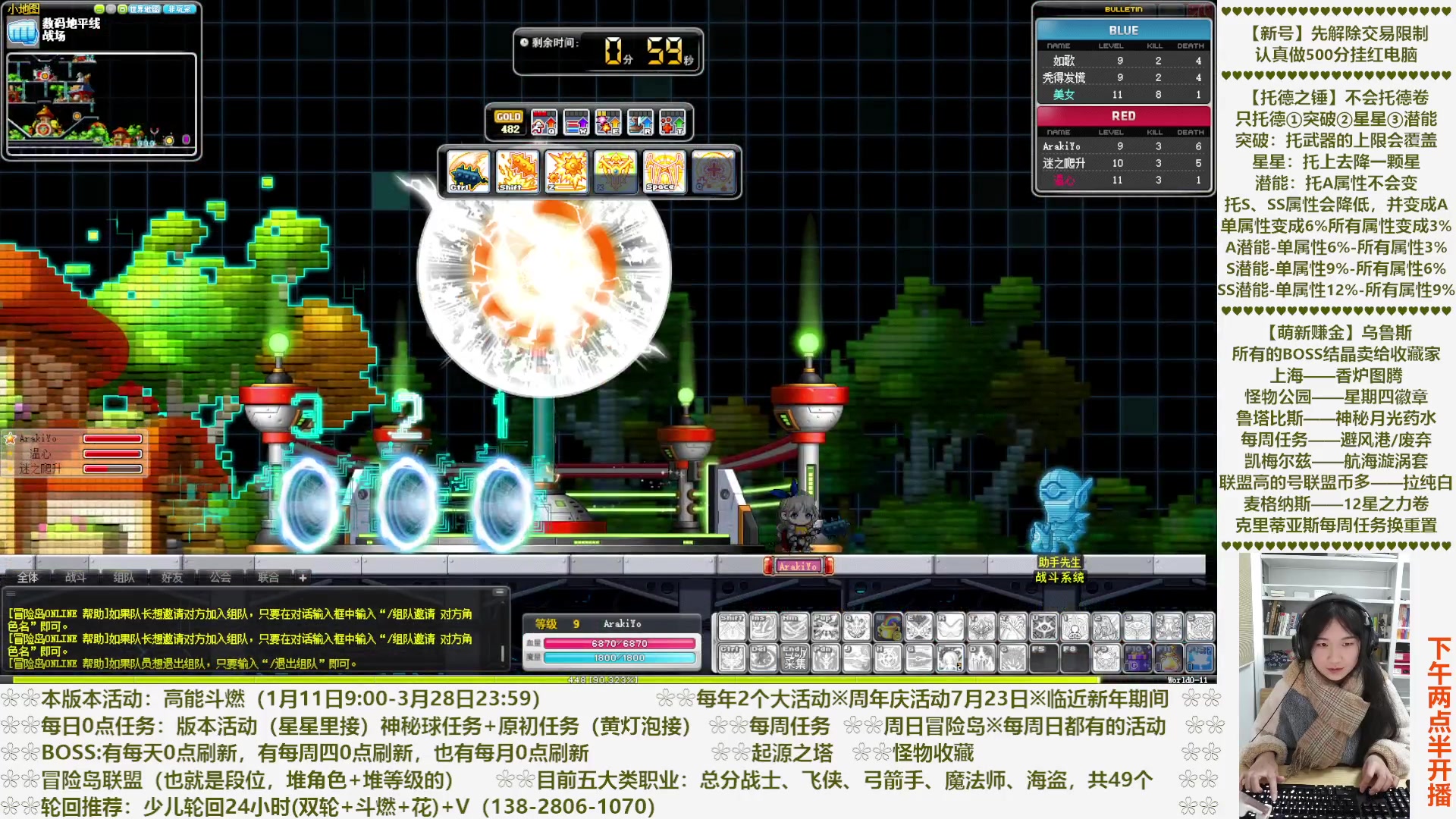Click the blue MP bar 1800/1800
The height and width of the screenshot is (819, 1456).
620,657
